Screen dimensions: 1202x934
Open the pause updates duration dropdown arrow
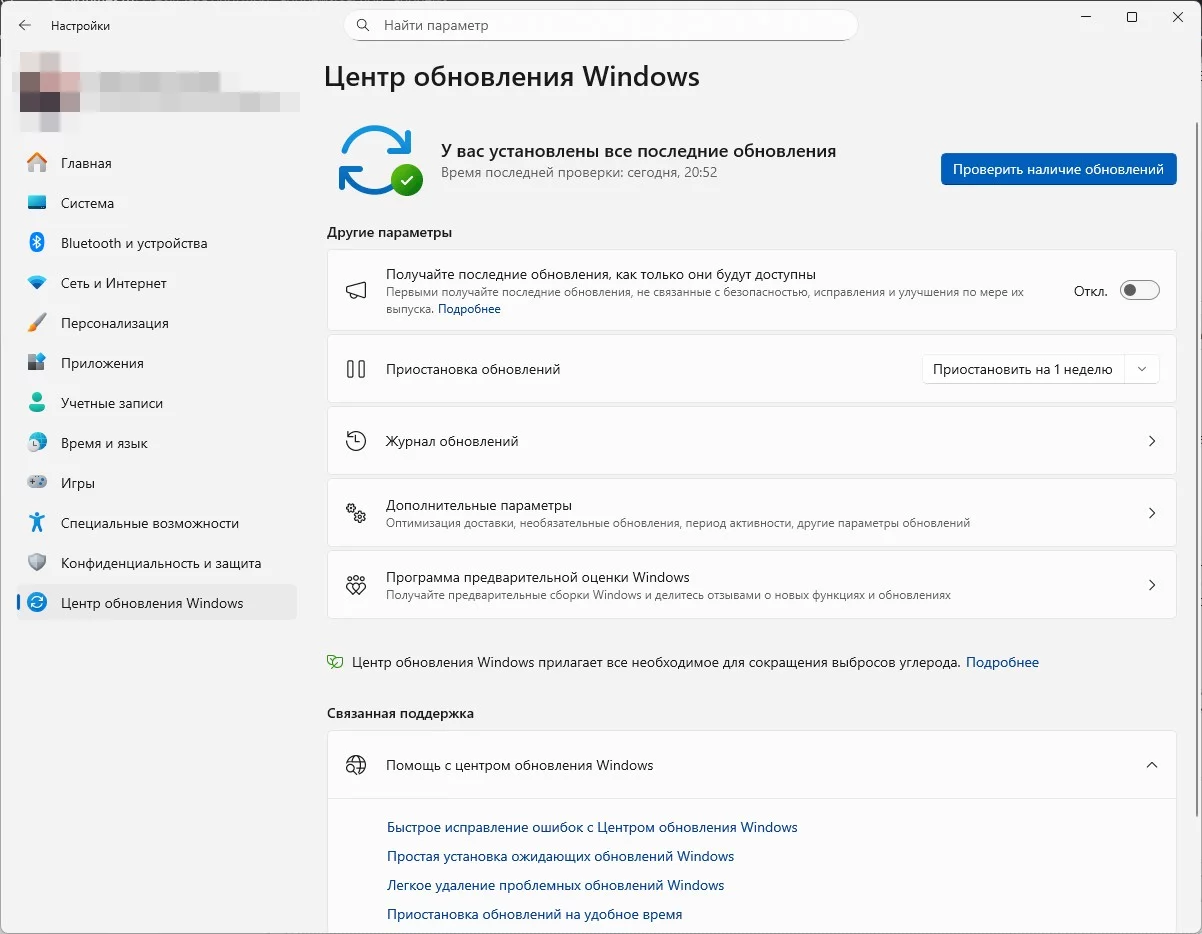pyautogui.click(x=1142, y=369)
